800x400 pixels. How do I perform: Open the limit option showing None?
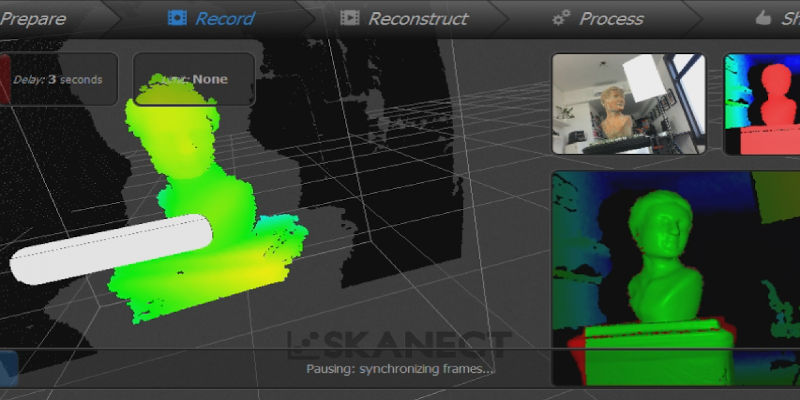coord(194,79)
